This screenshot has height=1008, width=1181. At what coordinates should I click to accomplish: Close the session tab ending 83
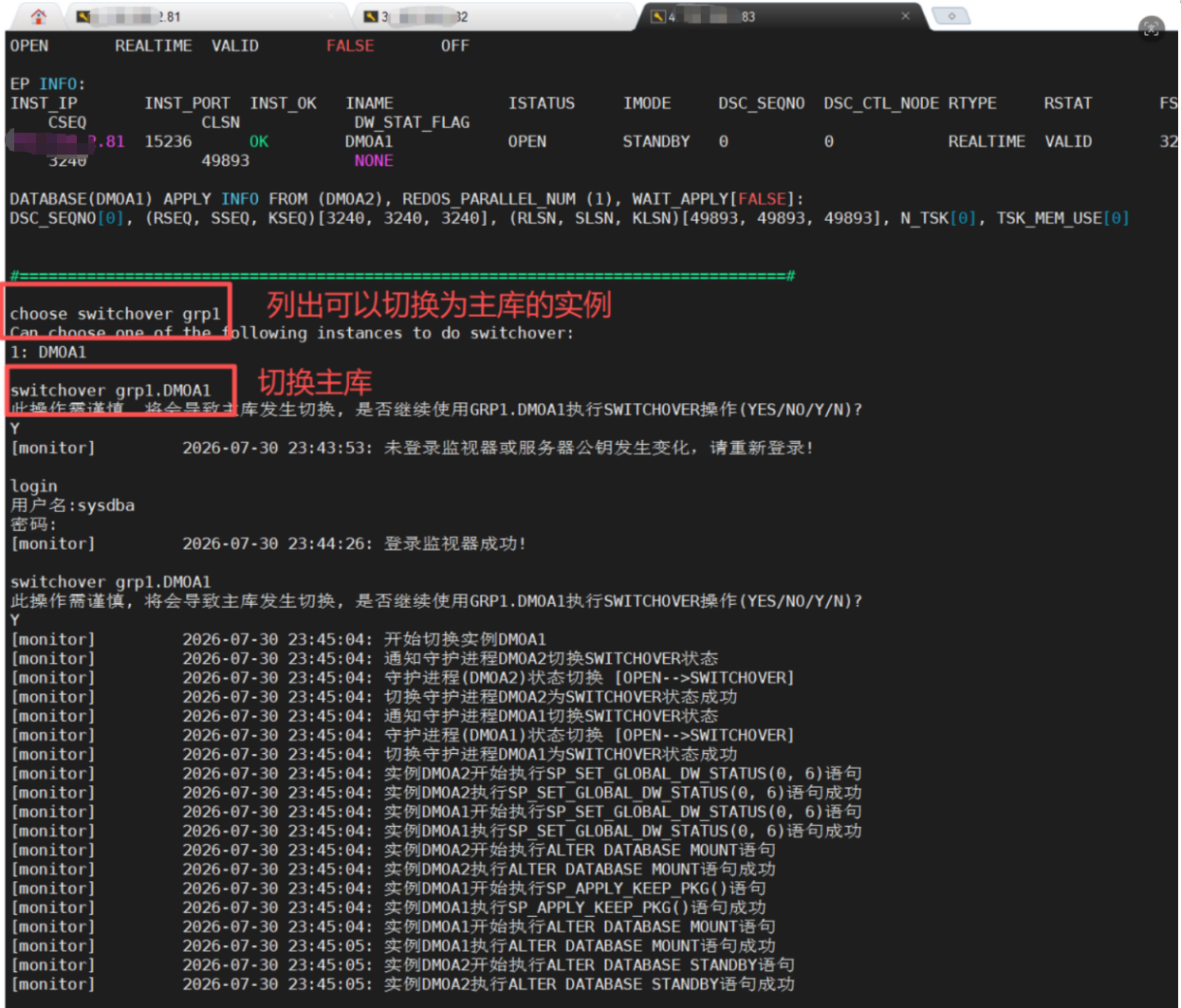pyautogui.click(x=905, y=16)
